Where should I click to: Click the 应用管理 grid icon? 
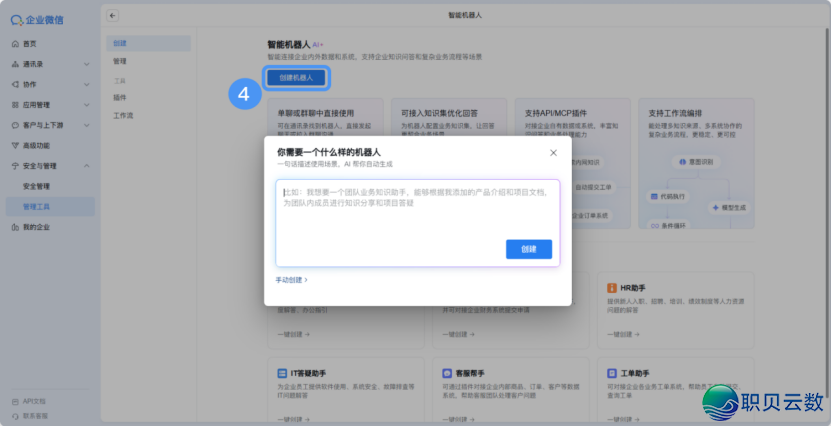[15, 105]
